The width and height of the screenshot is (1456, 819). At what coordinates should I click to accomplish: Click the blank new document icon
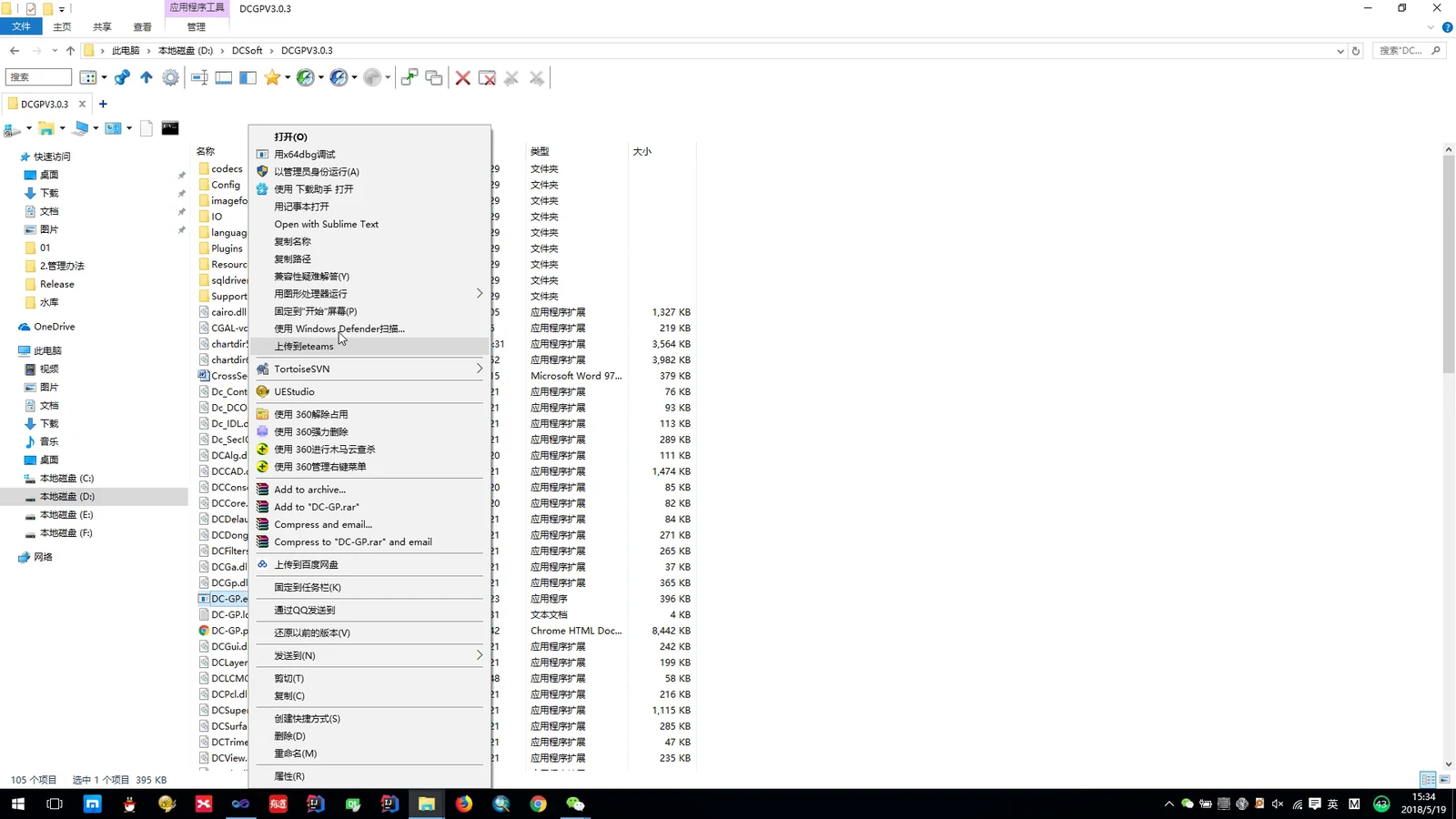(x=146, y=128)
